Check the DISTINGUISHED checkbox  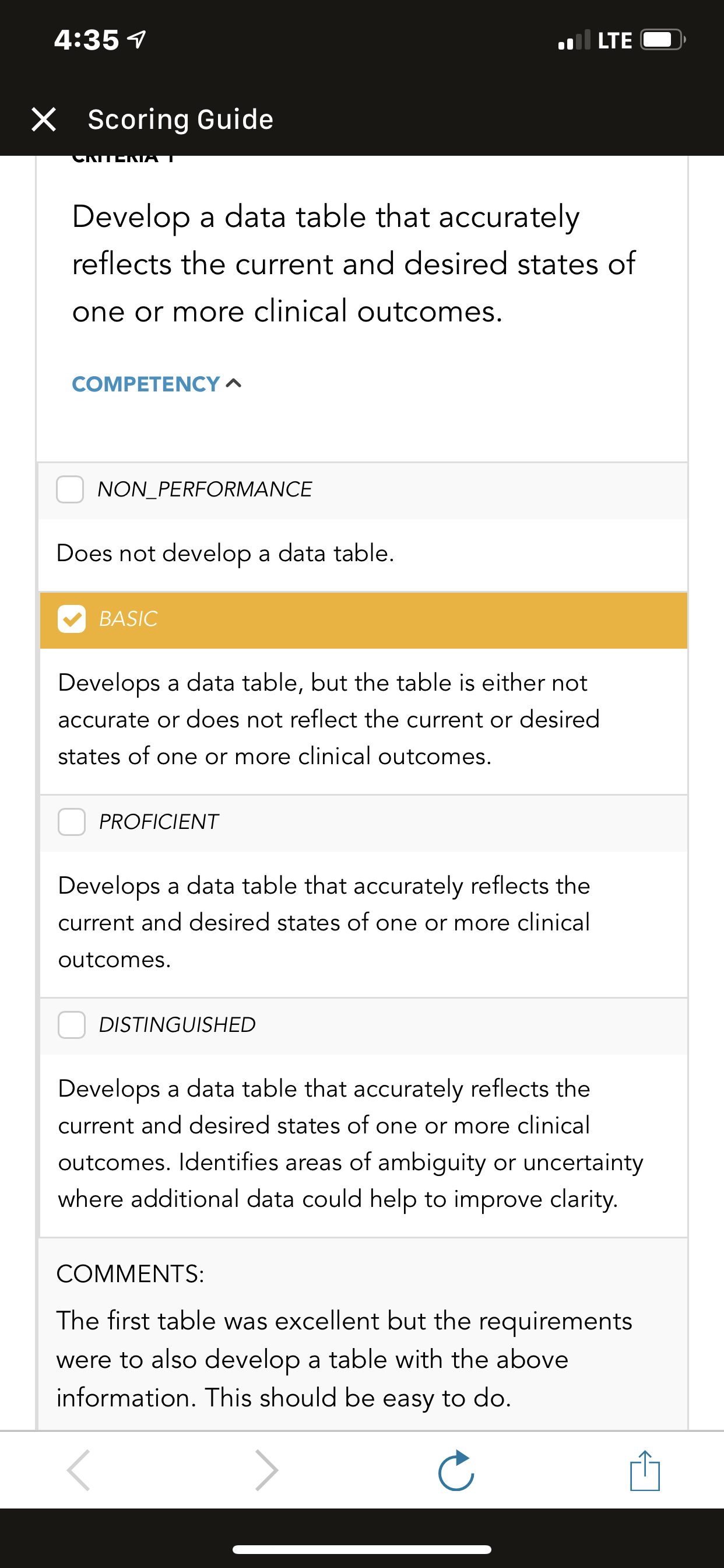[72, 1024]
